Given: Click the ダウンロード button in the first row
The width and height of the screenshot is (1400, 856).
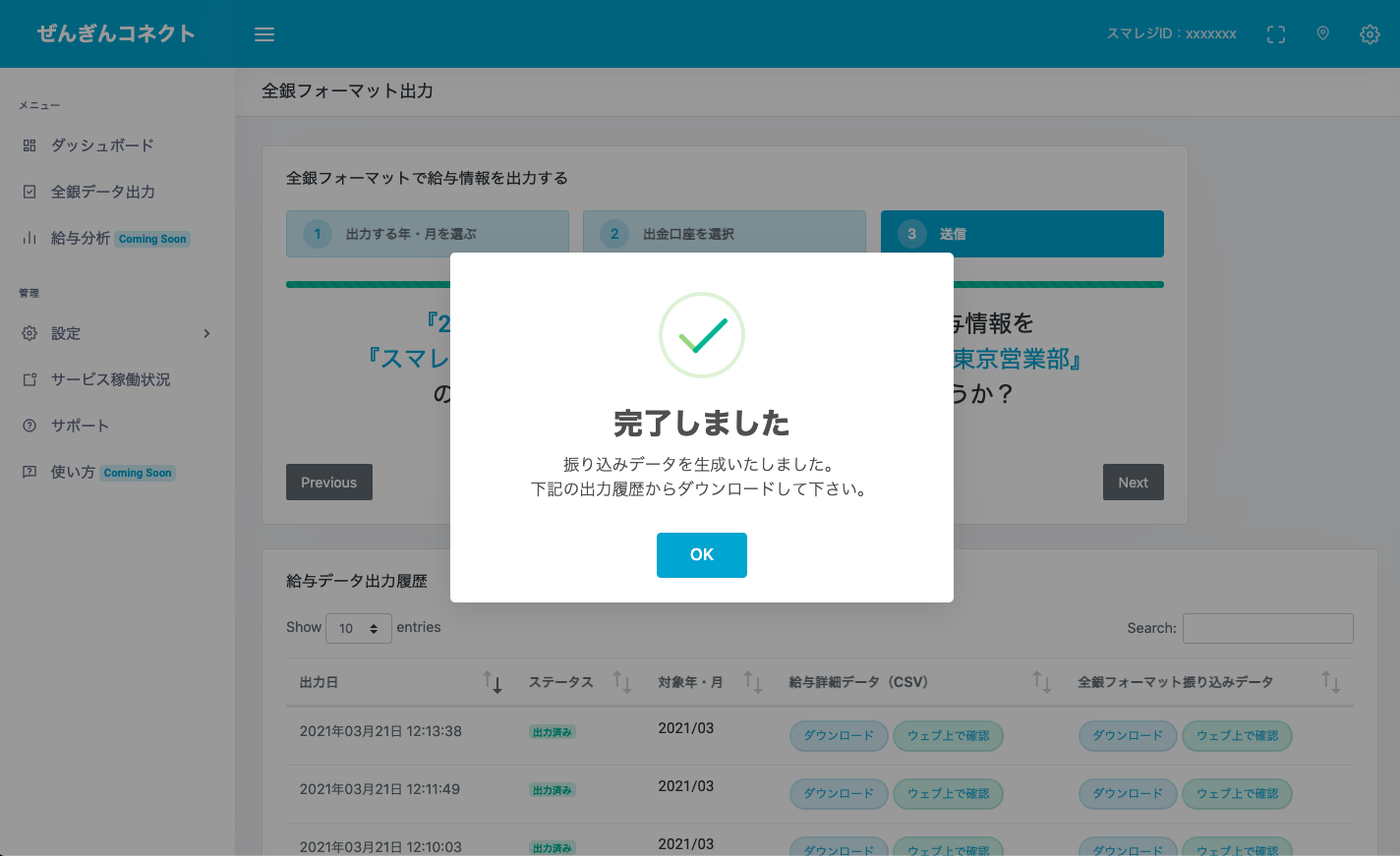Looking at the screenshot, I should (x=838, y=735).
